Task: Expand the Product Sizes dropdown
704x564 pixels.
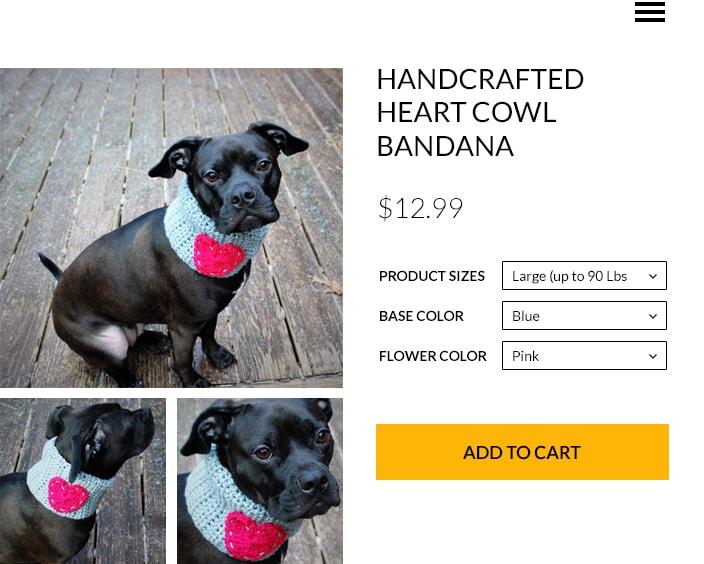Action: (x=584, y=276)
